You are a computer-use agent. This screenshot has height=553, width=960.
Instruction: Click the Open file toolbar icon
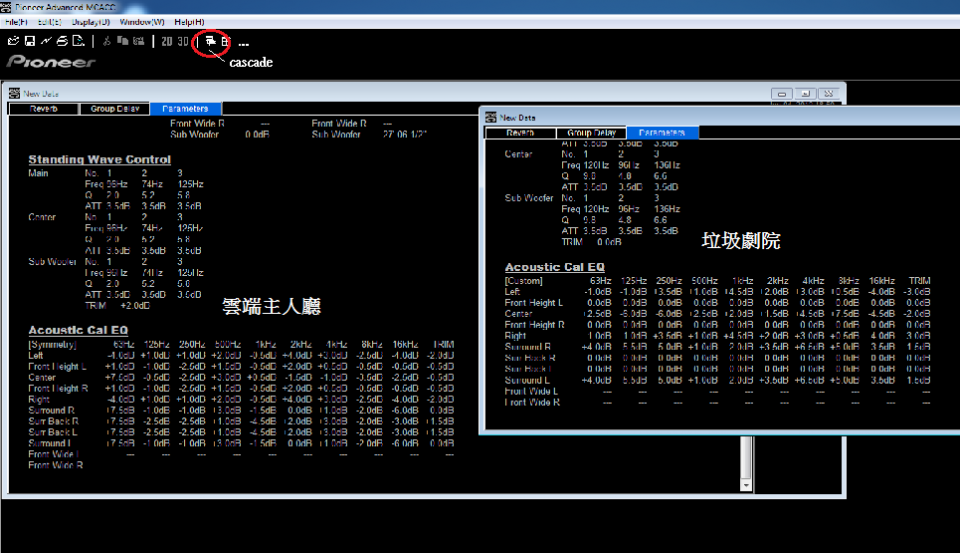[13, 41]
